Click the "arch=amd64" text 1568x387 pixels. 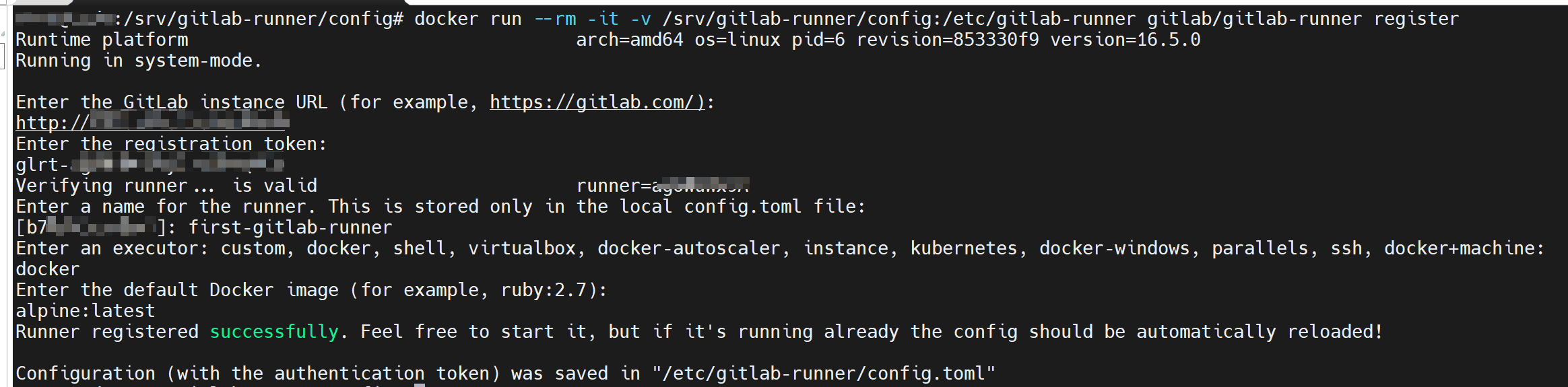pos(629,40)
